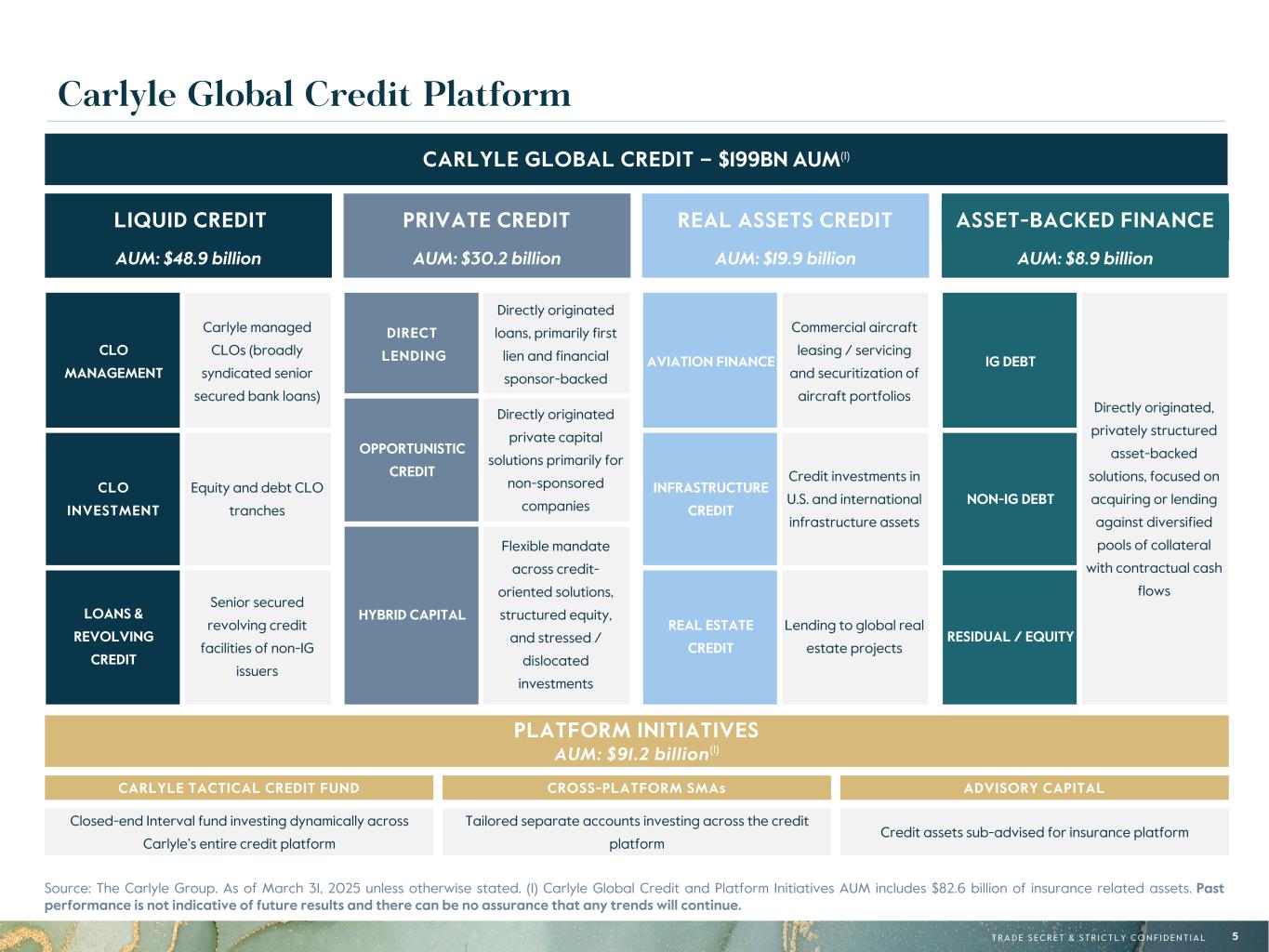Select the IG Debt tile

pyautogui.click(x=1010, y=361)
